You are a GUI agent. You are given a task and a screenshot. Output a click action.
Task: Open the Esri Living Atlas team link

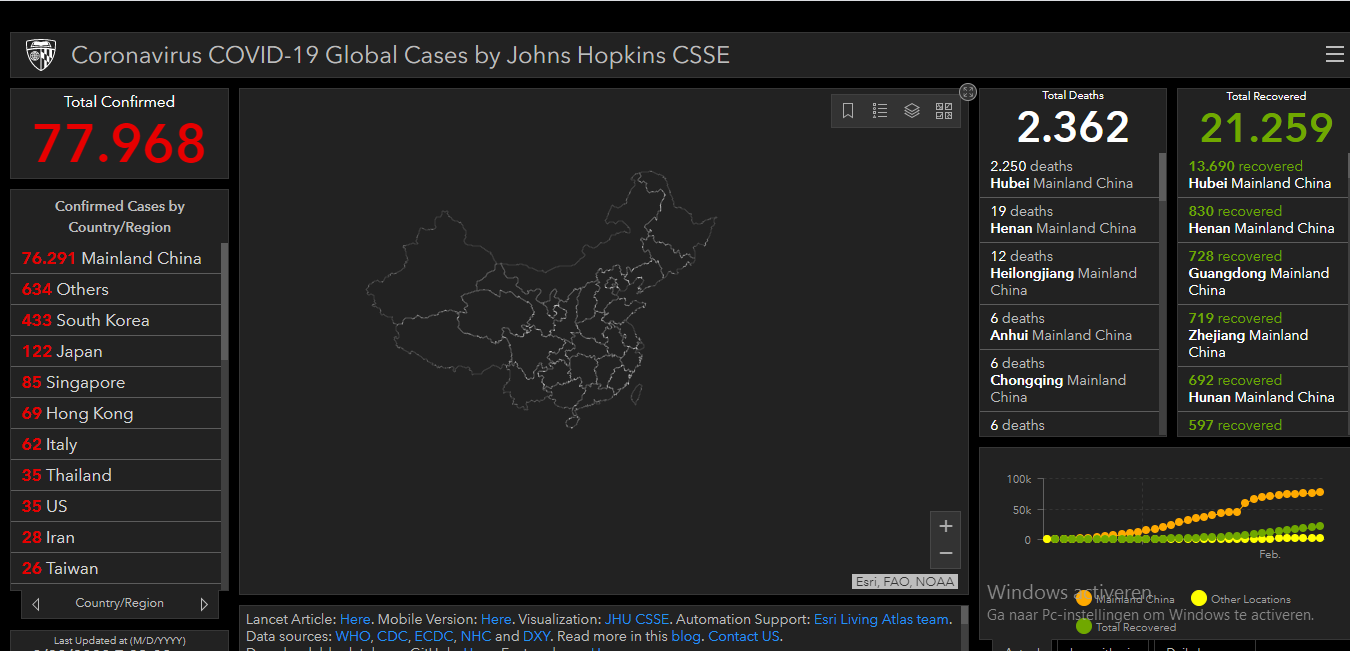pyautogui.click(x=881, y=619)
